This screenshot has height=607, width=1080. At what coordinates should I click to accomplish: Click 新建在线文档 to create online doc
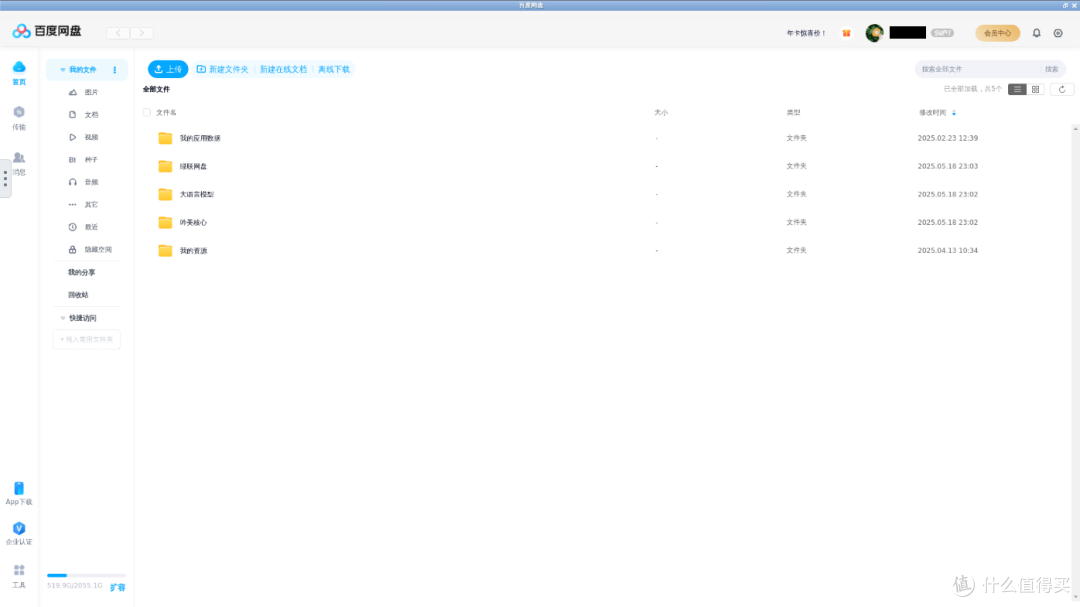pyautogui.click(x=283, y=70)
